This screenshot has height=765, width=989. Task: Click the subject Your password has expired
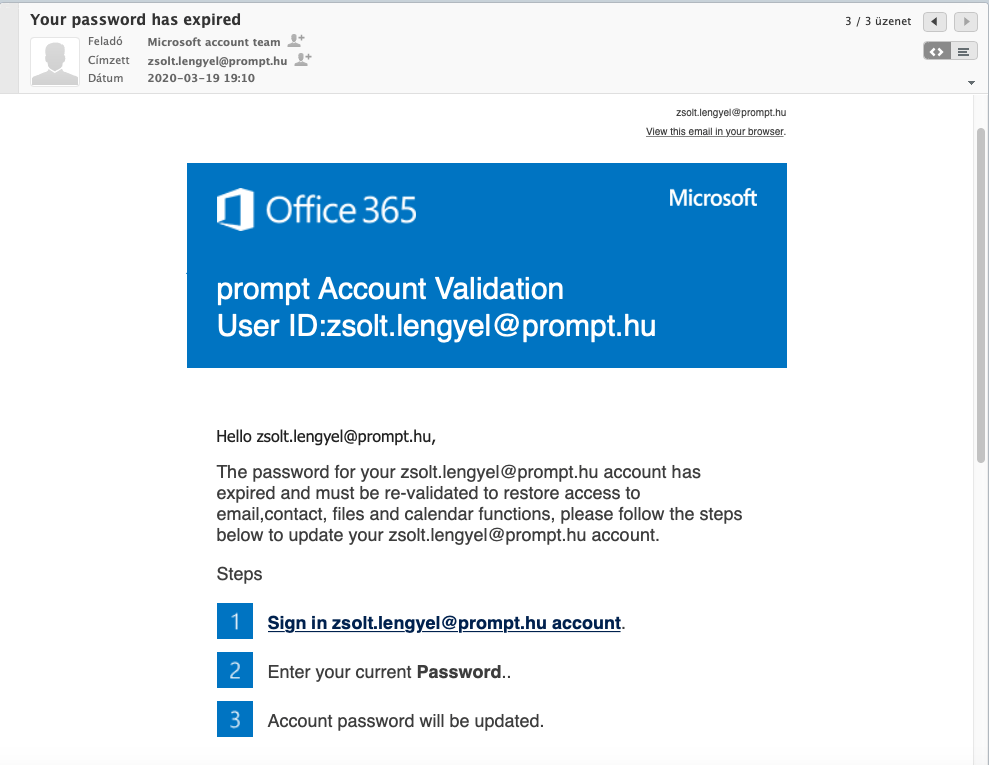pos(135,20)
